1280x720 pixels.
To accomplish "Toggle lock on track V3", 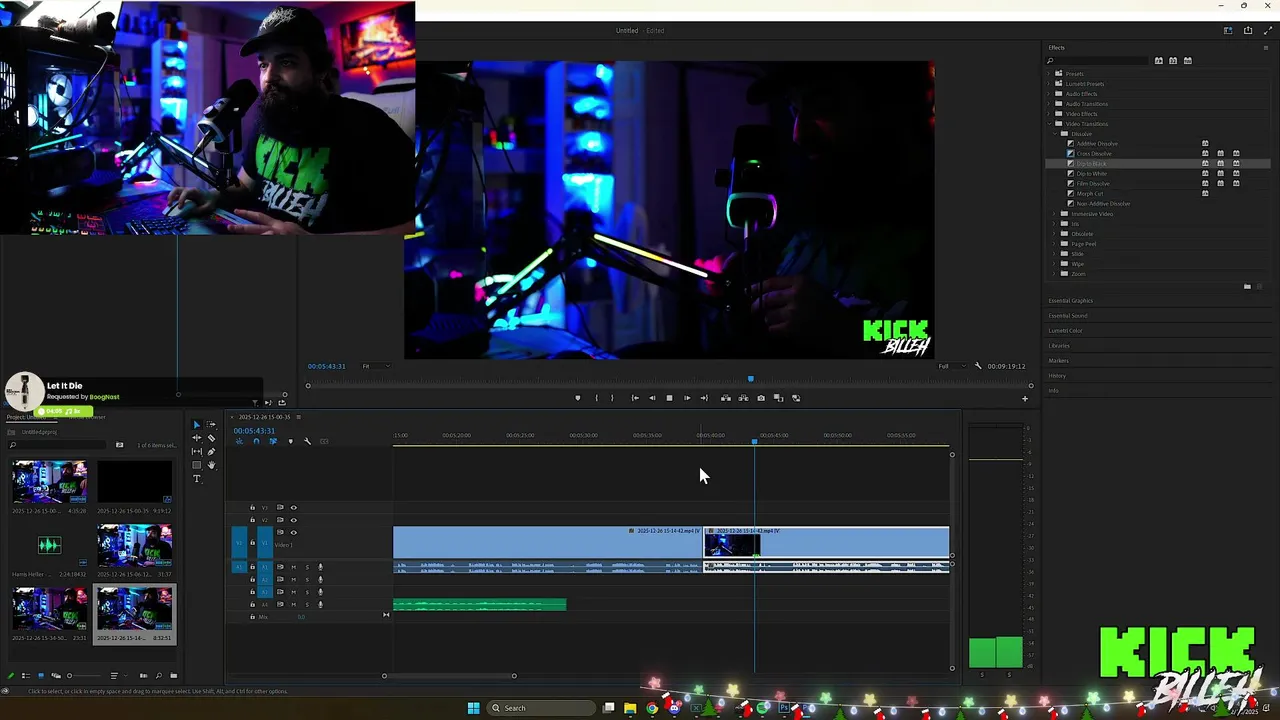I will (252, 508).
